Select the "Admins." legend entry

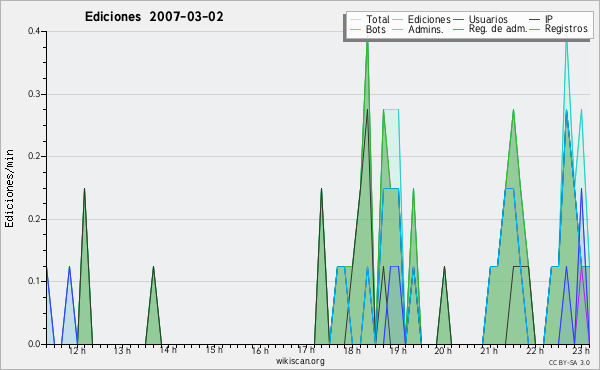pyautogui.click(x=426, y=29)
